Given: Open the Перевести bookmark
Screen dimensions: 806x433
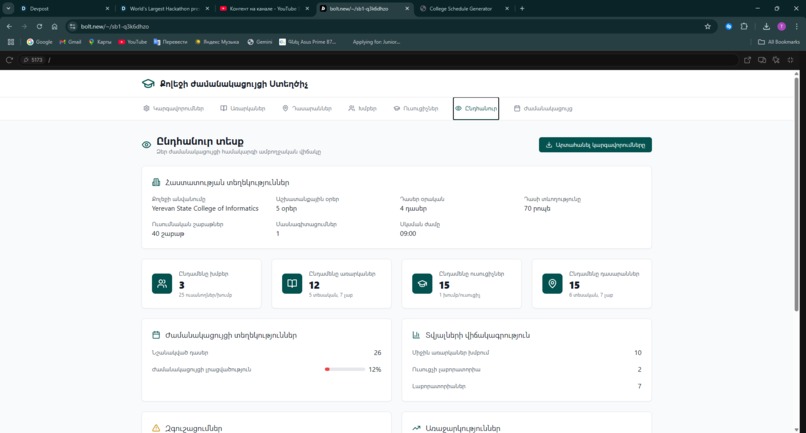Looking at the screenshot, I should pos(170,42).
